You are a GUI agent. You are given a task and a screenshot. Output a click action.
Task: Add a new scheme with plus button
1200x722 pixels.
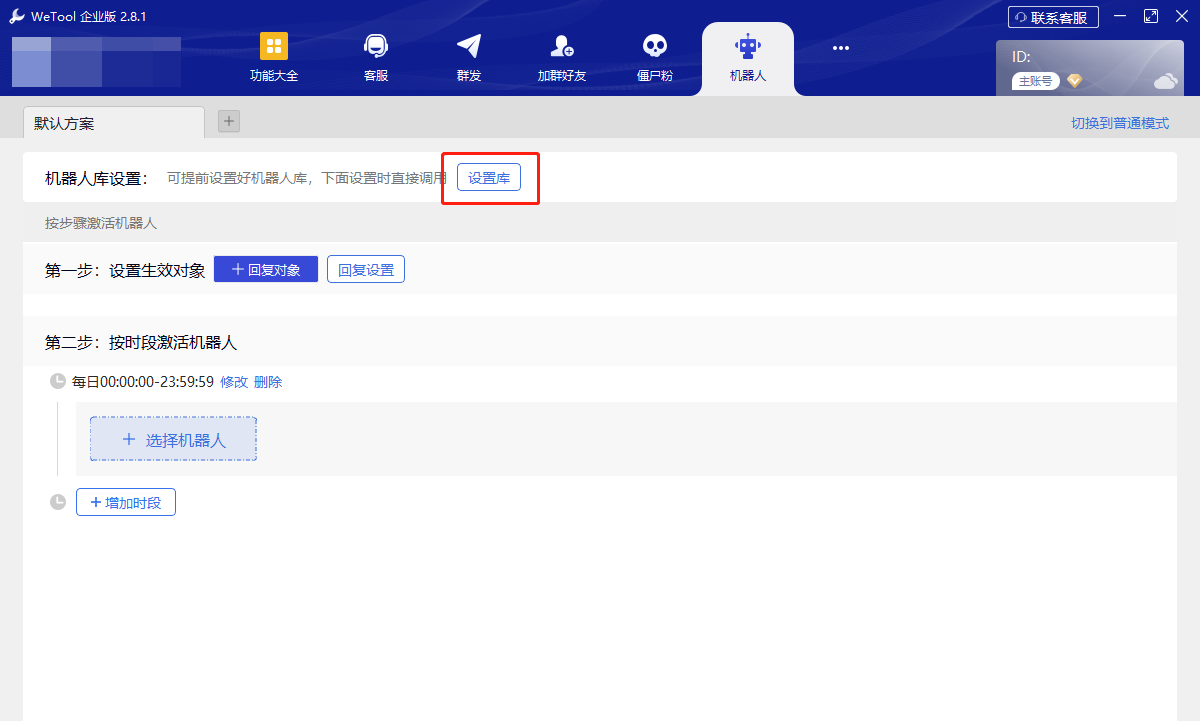coord(229,121)
